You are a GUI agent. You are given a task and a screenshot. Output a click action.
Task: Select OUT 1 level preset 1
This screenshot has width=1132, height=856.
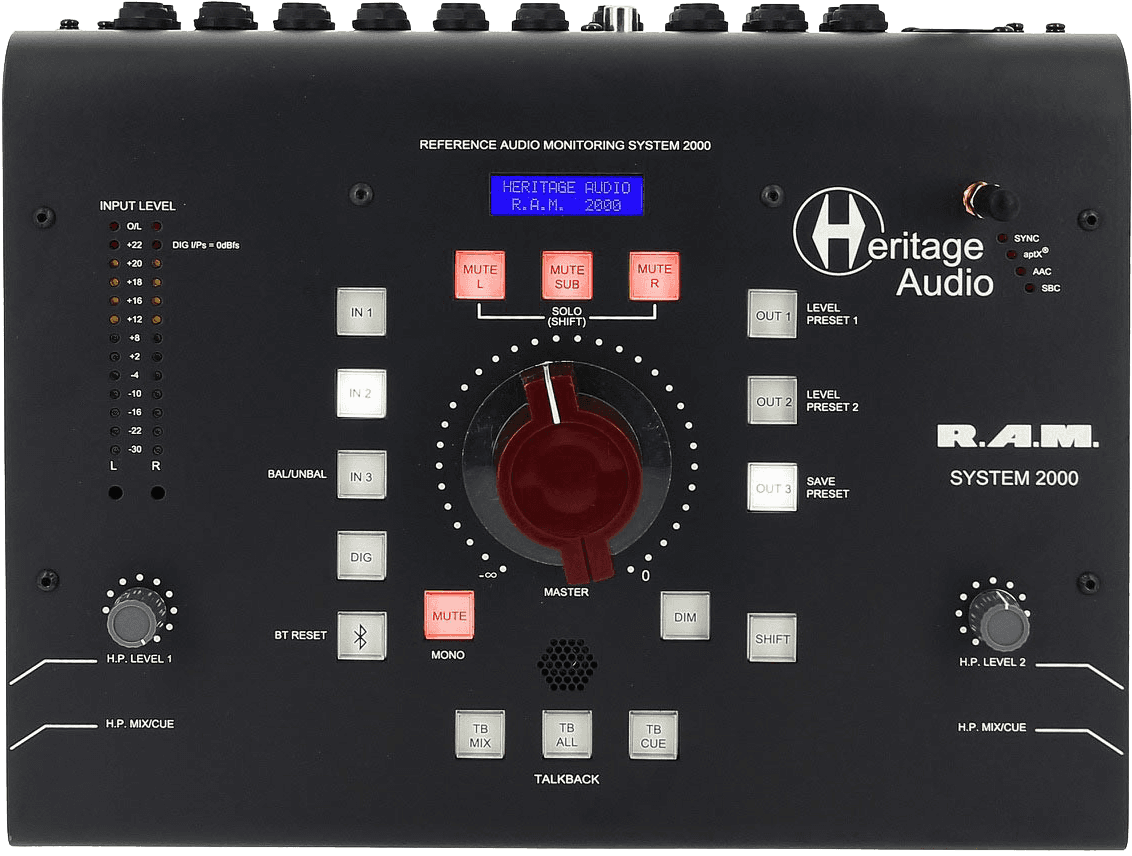(772, 314)
